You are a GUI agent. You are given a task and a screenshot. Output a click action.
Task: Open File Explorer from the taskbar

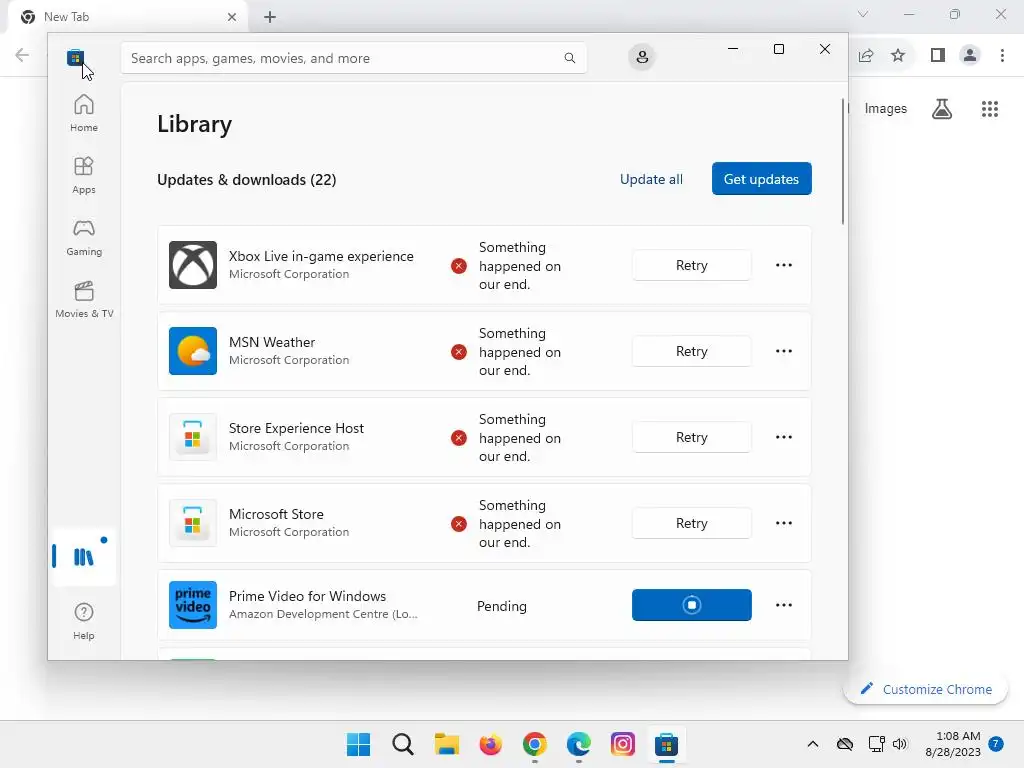pyautogui.click(x=447, y=744)
